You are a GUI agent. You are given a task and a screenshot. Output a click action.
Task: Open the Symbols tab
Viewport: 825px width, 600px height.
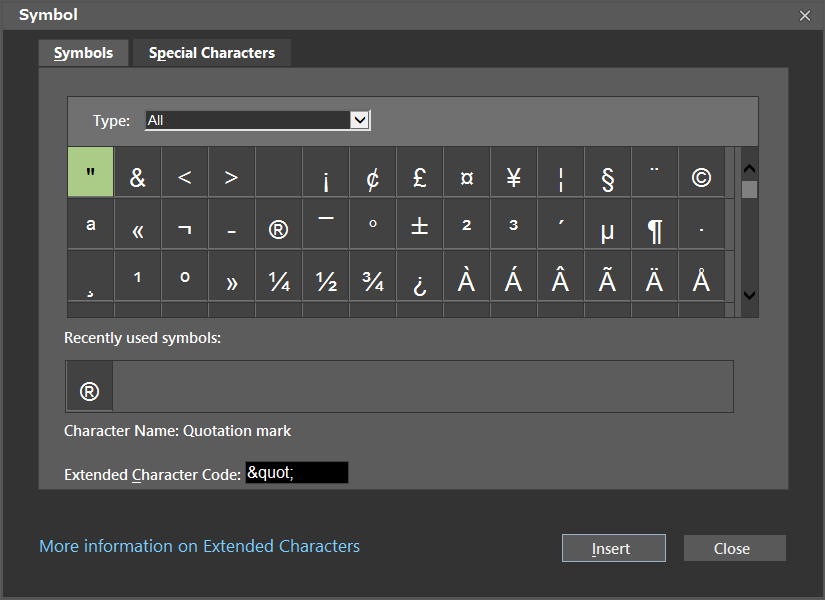tap(84, 53)
